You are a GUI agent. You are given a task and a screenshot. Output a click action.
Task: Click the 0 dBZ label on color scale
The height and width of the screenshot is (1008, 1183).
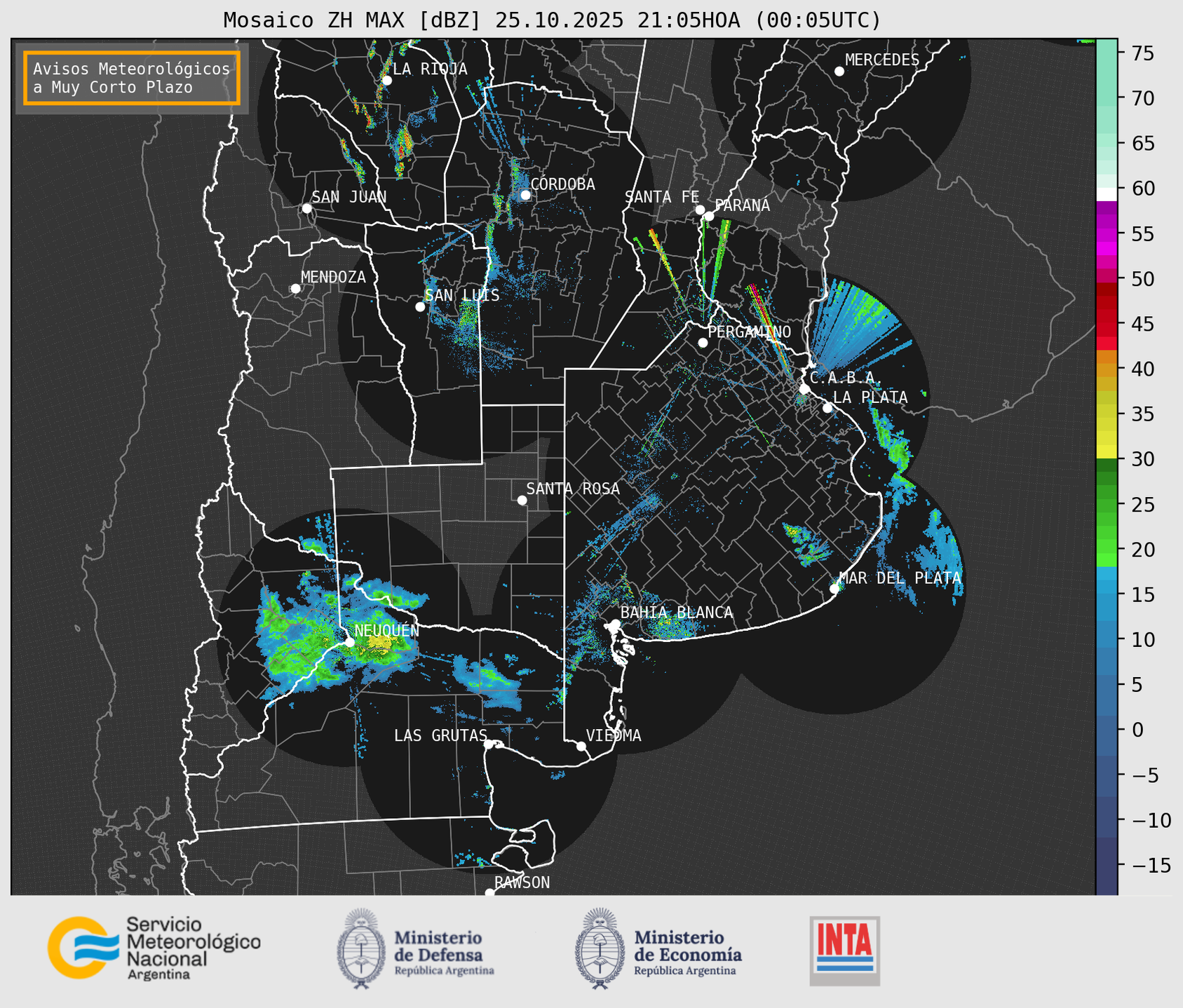pyautogui.click(x=1137, y=730)
